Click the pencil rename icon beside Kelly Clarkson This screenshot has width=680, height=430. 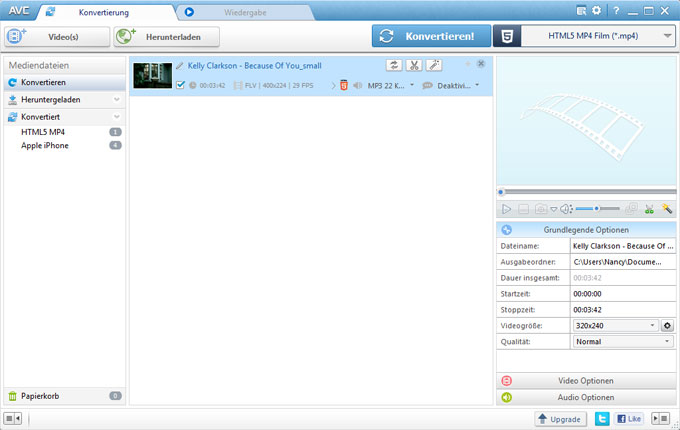[x=180, y=66]
